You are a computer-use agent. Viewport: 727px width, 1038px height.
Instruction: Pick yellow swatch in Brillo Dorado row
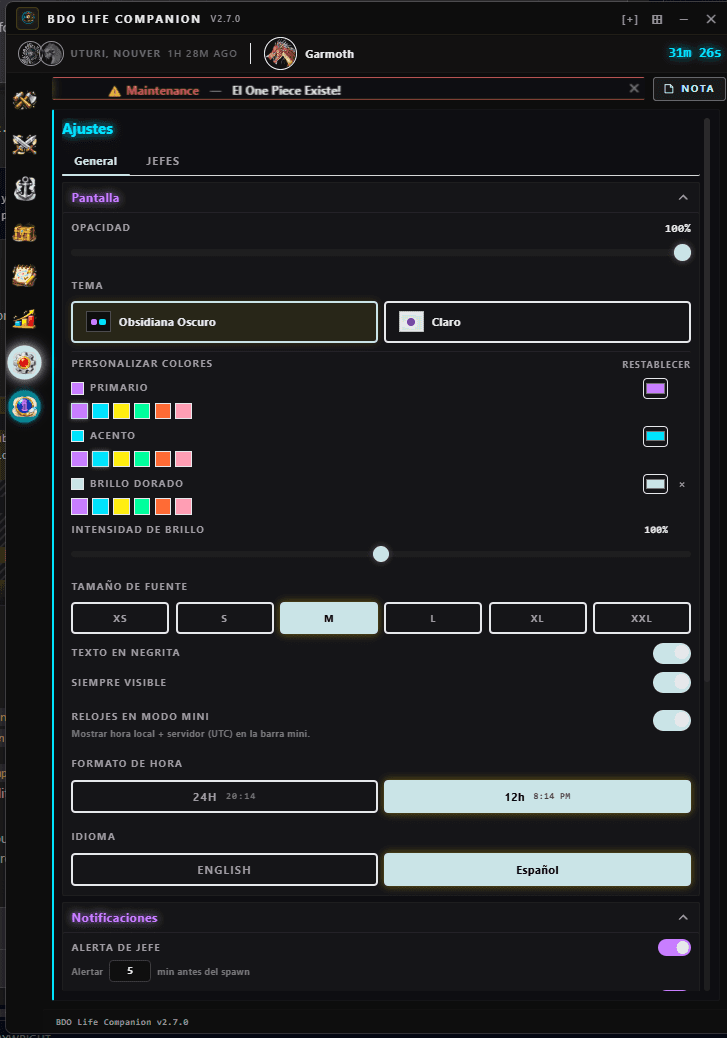pos(121,506)
